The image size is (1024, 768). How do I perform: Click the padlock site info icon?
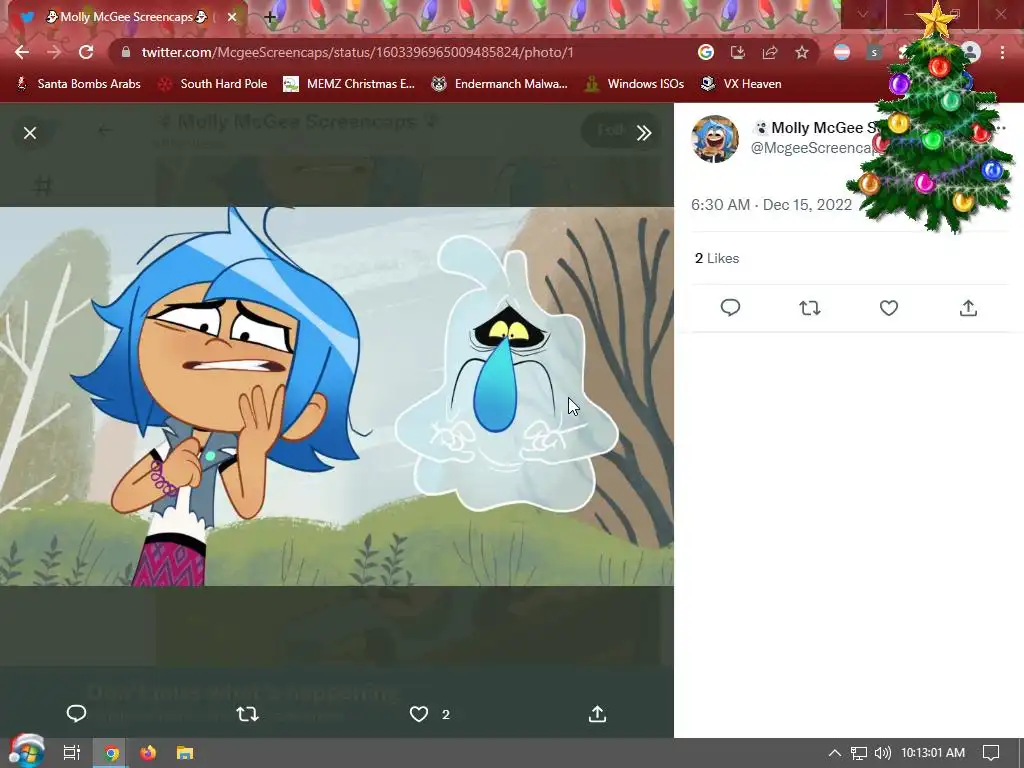coord(125,52)
